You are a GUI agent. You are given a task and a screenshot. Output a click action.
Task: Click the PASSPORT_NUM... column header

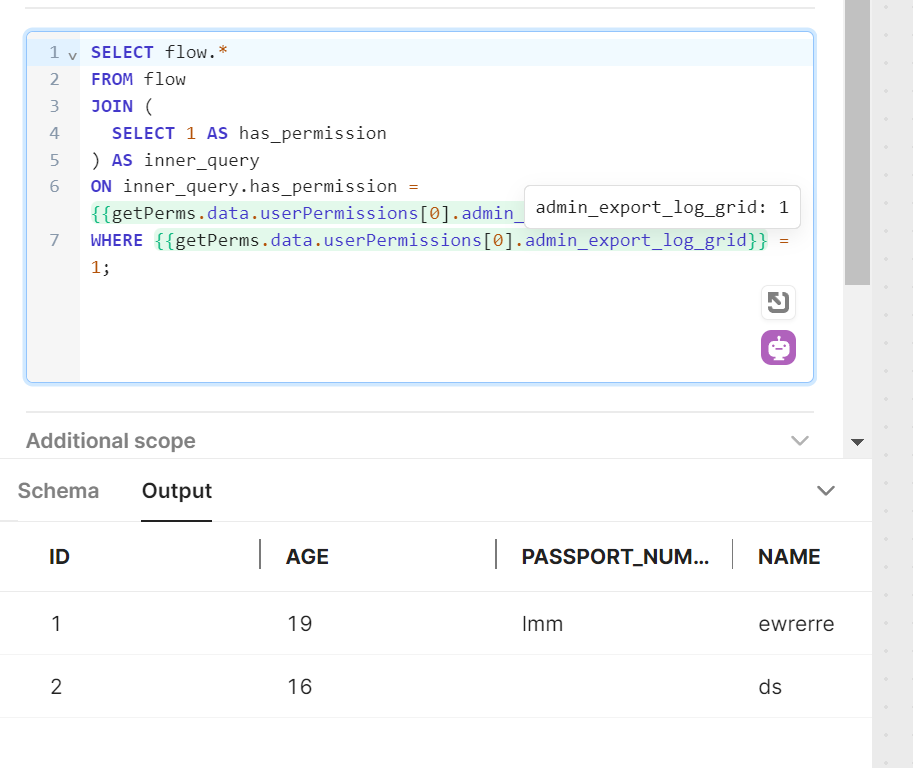[x=615, y=557]
